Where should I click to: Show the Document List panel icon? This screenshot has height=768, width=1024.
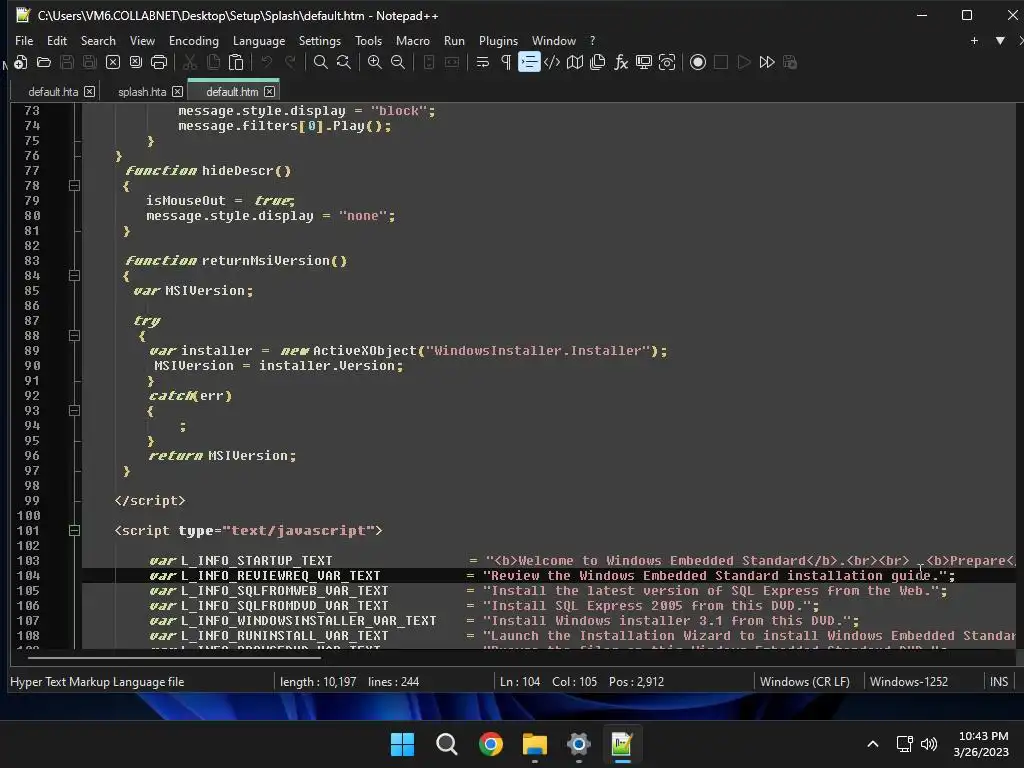(x=598, y=62)
